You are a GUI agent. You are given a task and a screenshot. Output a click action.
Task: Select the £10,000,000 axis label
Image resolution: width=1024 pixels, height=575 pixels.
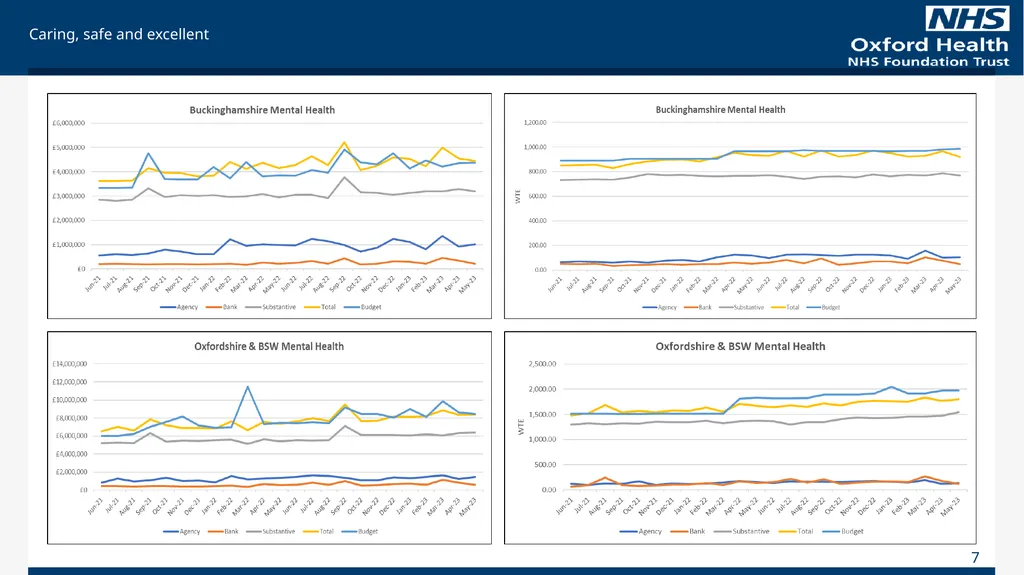tap(70, 400)
